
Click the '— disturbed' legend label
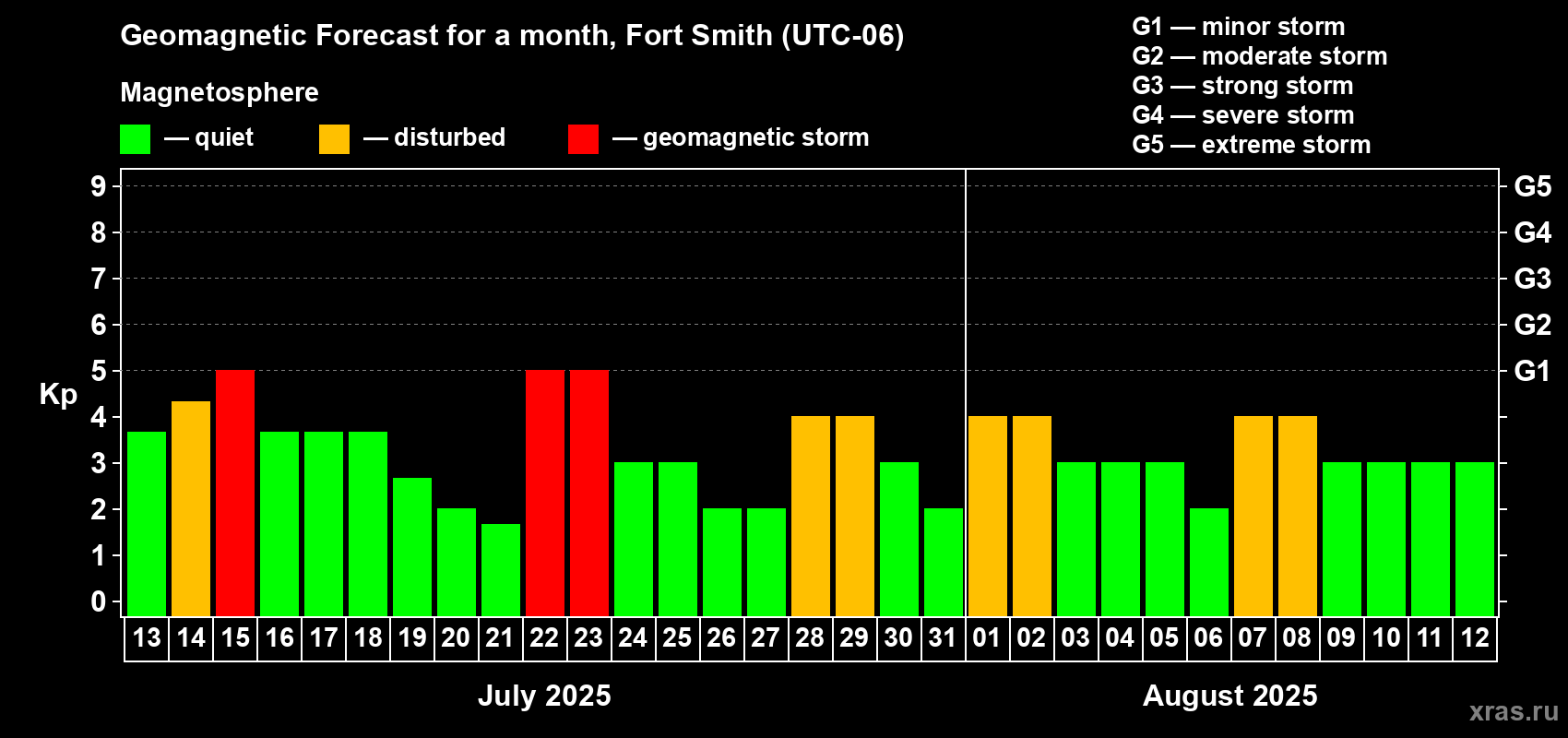[434, 137]
